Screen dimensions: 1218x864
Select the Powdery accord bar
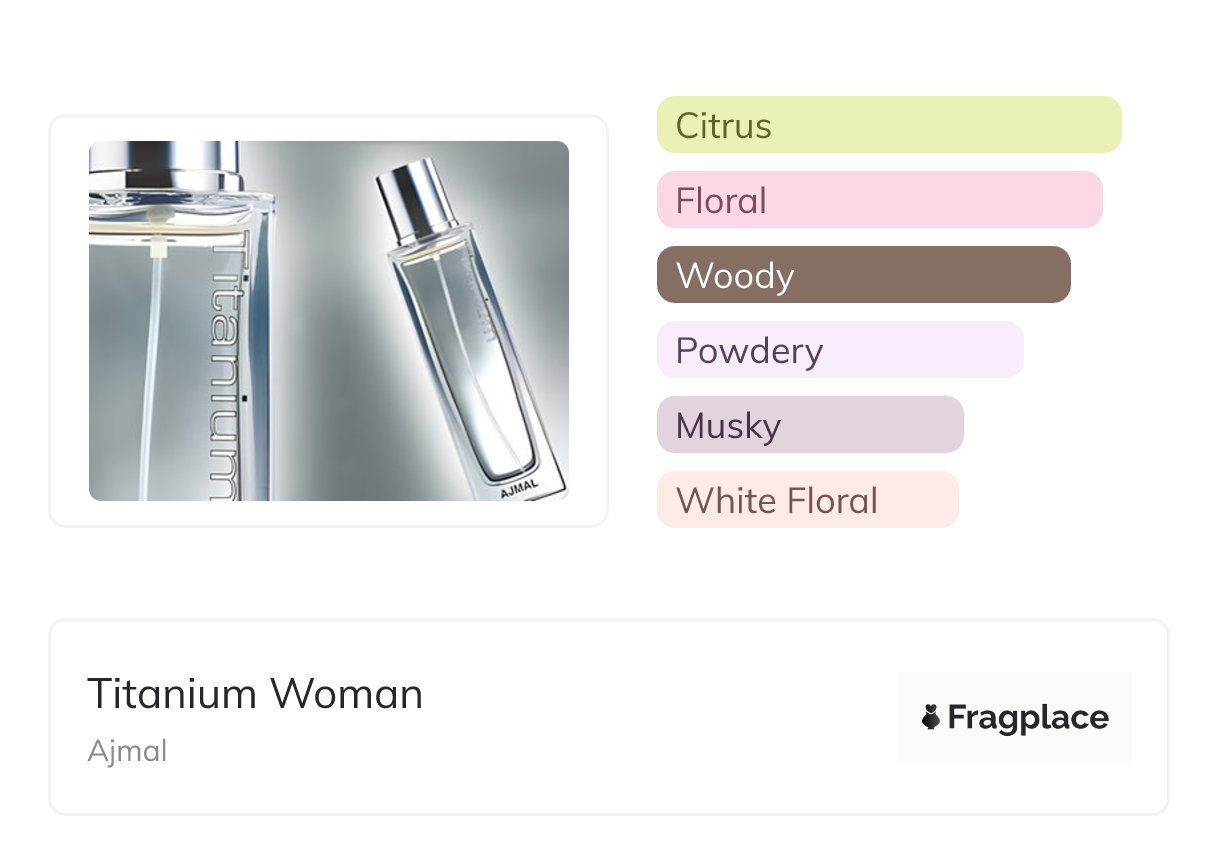coord(840,350)
